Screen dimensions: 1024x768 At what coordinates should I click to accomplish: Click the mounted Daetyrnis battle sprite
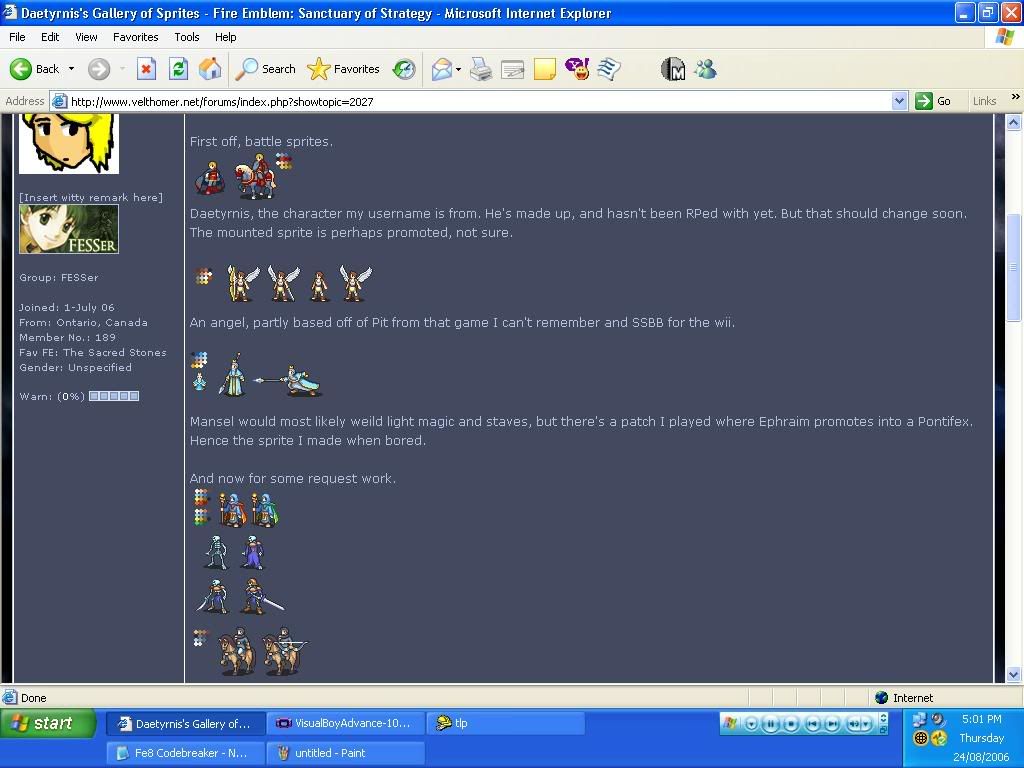pos(255,176)
